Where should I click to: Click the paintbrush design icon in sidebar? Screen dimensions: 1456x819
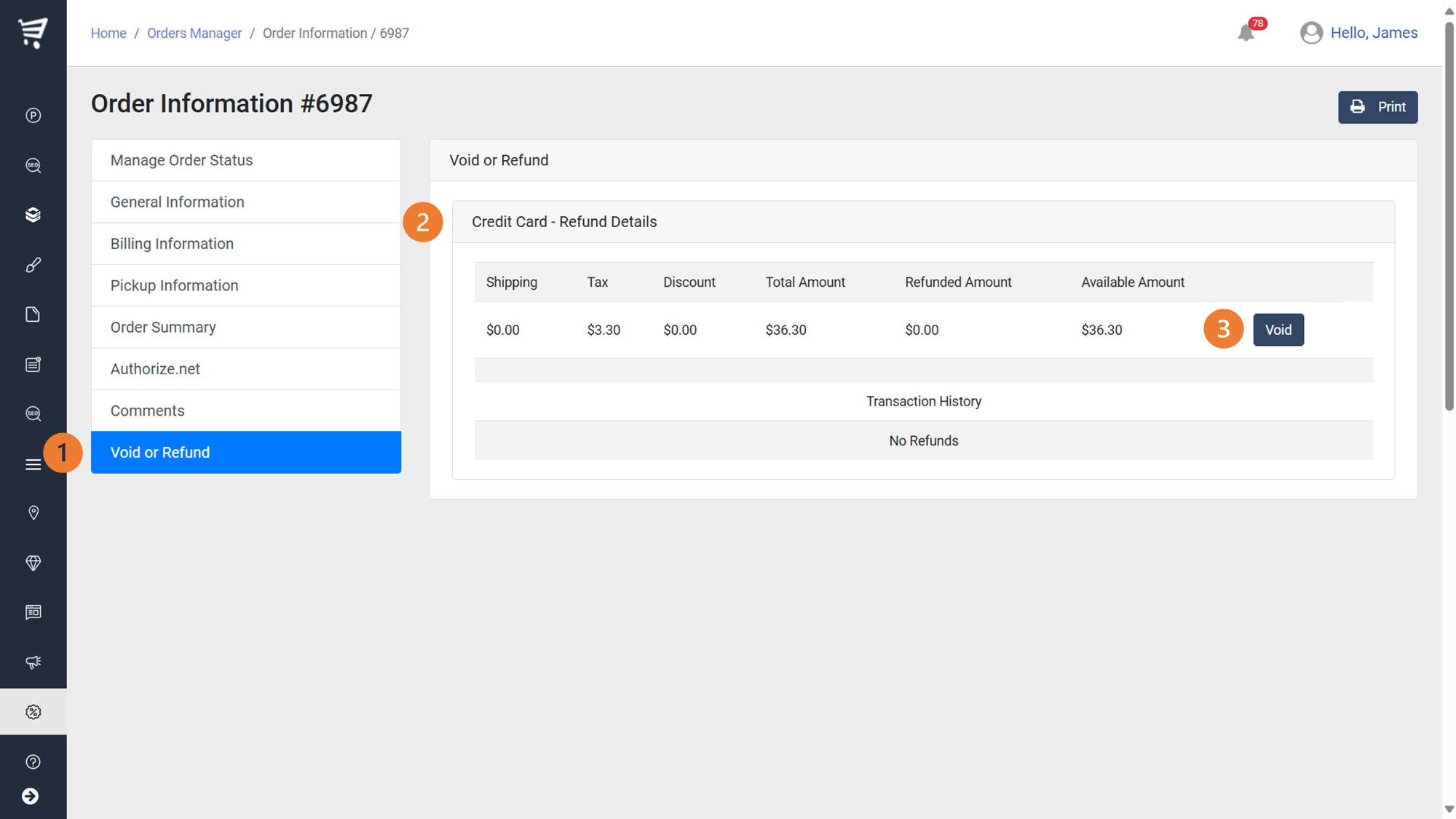(33, 265)
